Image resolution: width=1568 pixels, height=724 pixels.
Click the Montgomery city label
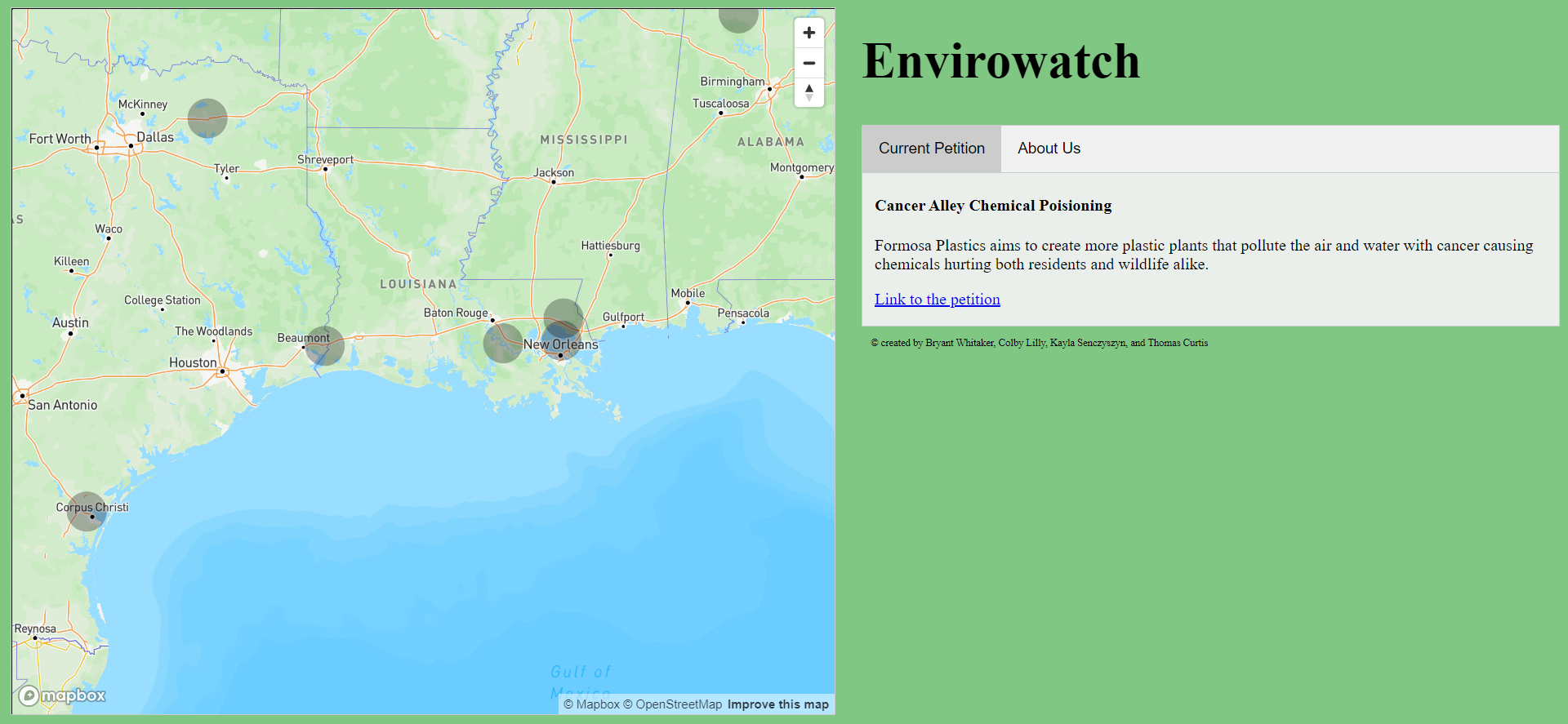pos(802,167)
